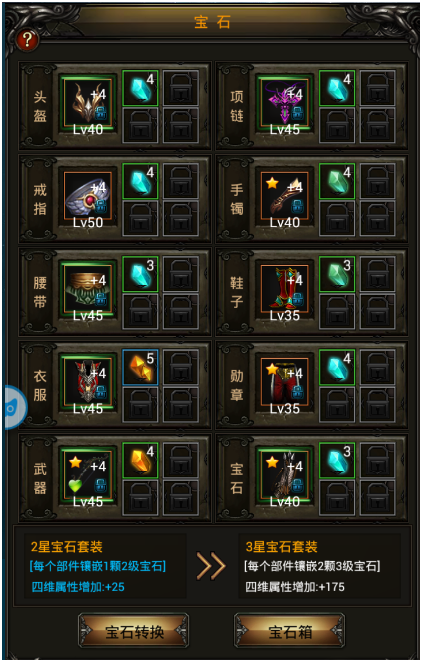Image resolution: width=422 pixels, height=662 pixels.
Task: Click the level 3 green gem in shoes row
Action: [x=337, y=274]
